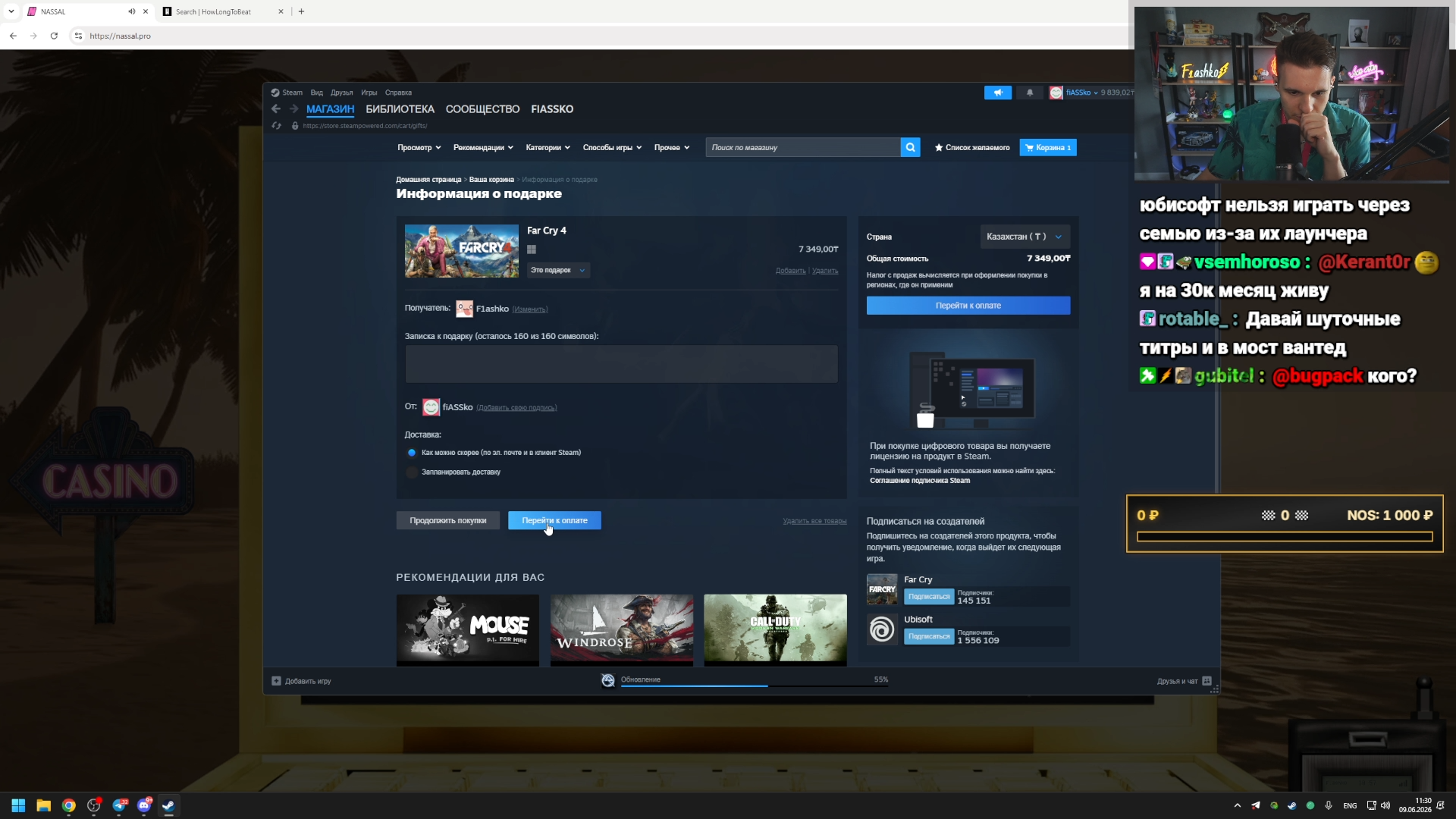Open the МАГАЗИН tab
Screen dimensions: 1456x819
tap(330, 109)
